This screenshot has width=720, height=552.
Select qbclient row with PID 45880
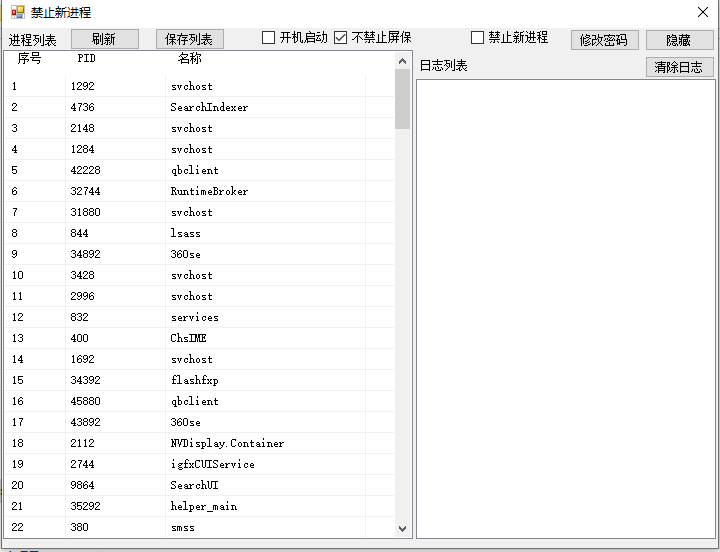[200, 401]
